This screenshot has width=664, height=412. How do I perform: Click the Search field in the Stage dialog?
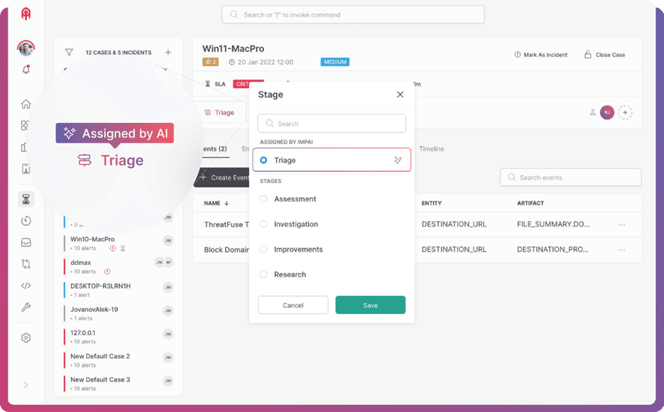tap(332, 124)
